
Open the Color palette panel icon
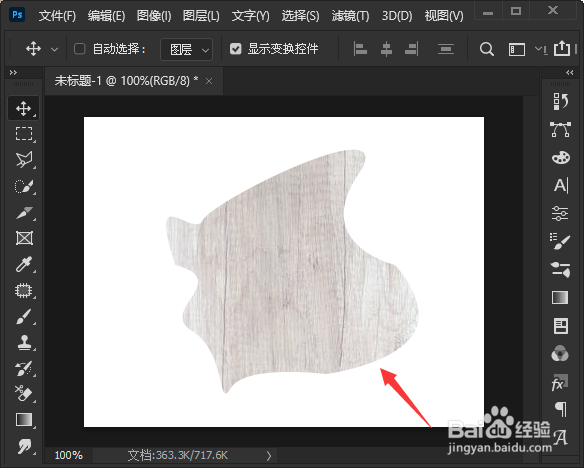561,157
